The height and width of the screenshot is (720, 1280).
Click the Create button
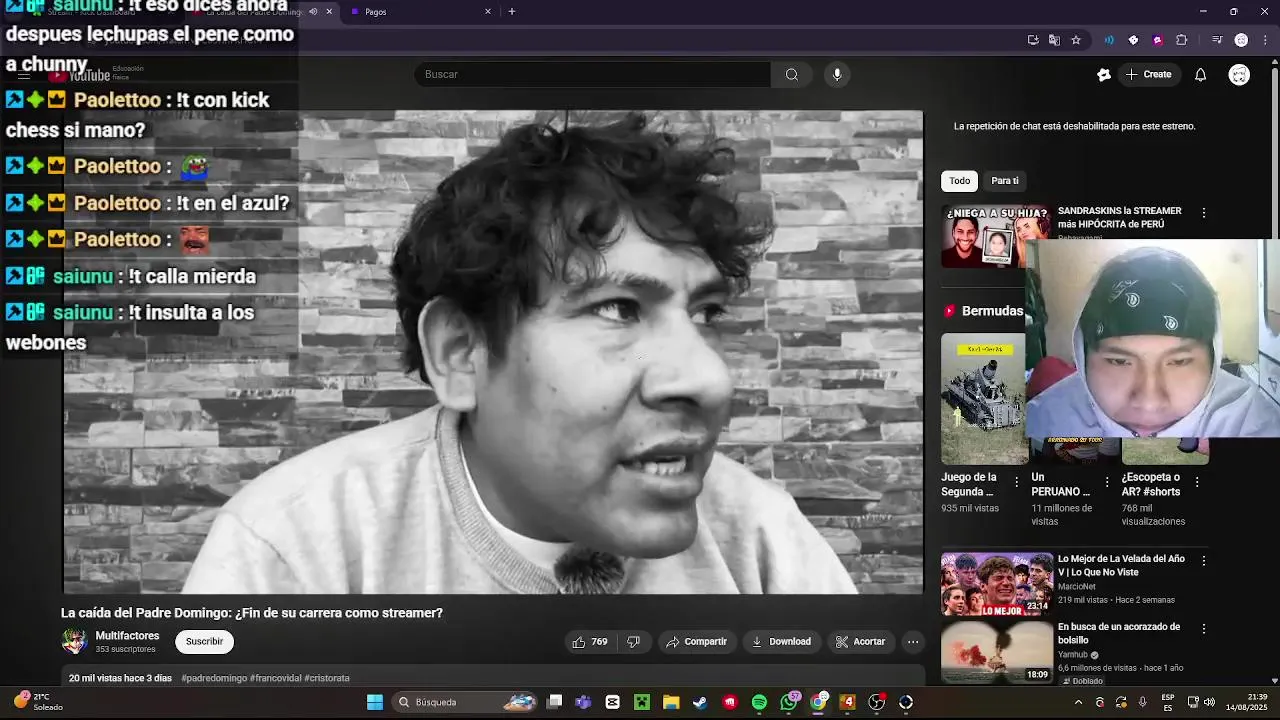[x=1149, y=74]
